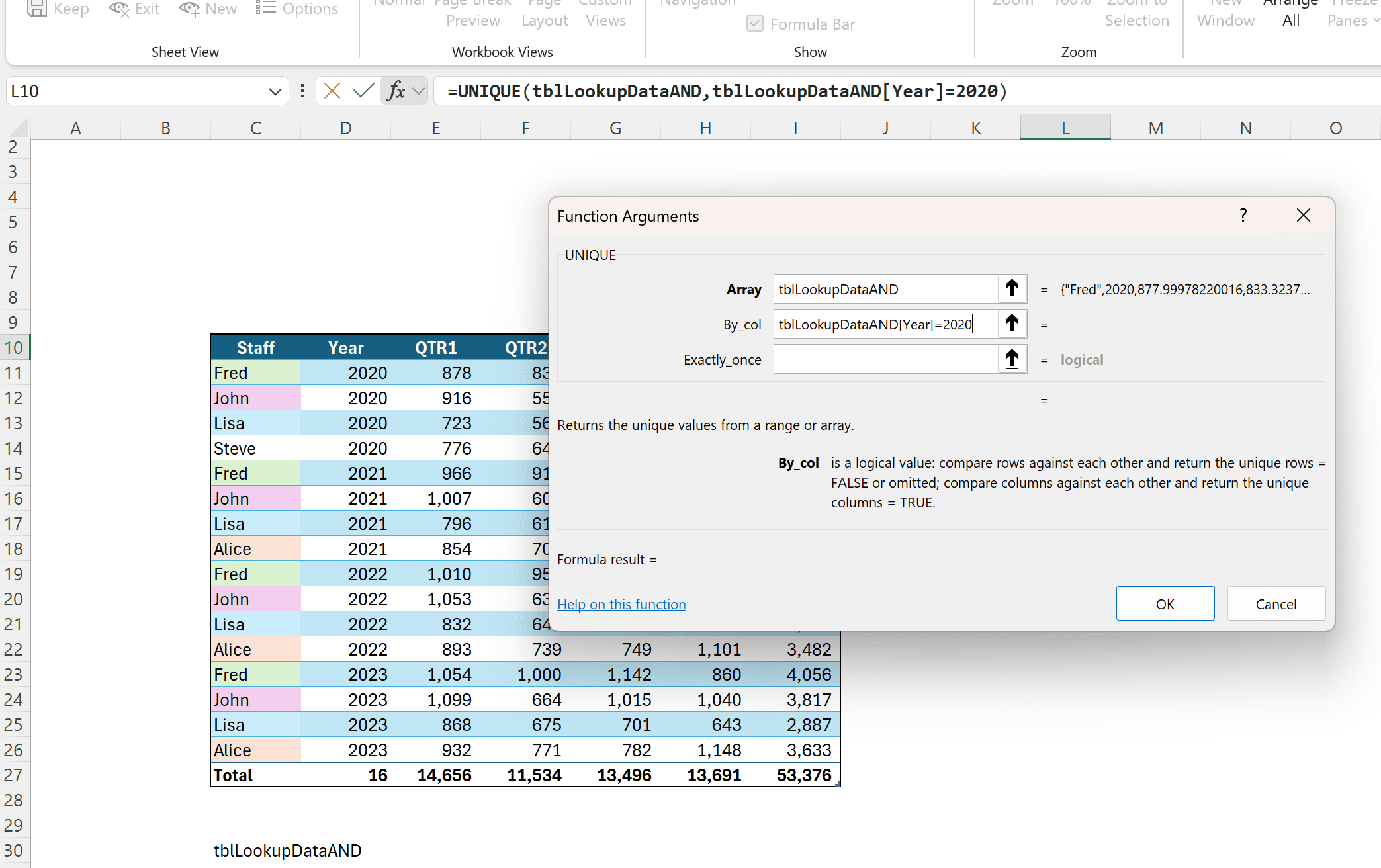The image size is (1381, 868).
Task: Select column L header
Action: tap(1065, 128)
